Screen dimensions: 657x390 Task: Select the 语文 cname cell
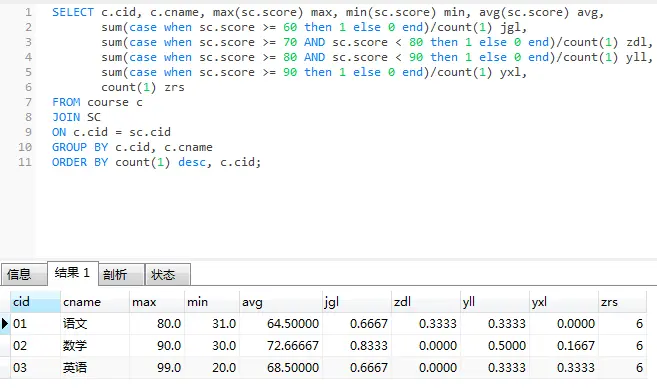(95, 323)
